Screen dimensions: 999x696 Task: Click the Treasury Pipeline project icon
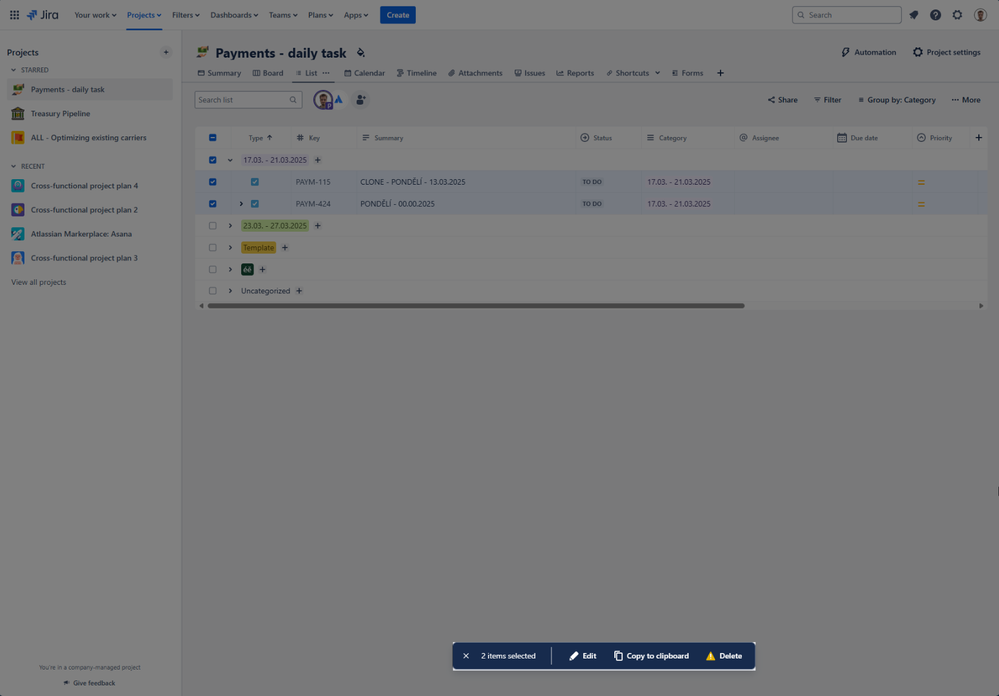[x=18, y=113]
